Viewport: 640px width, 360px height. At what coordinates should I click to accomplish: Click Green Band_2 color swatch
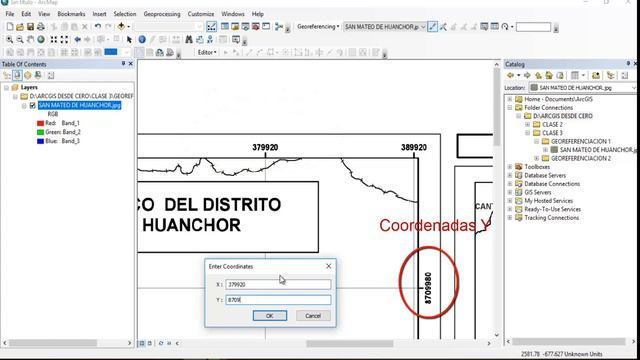(40, 132)
